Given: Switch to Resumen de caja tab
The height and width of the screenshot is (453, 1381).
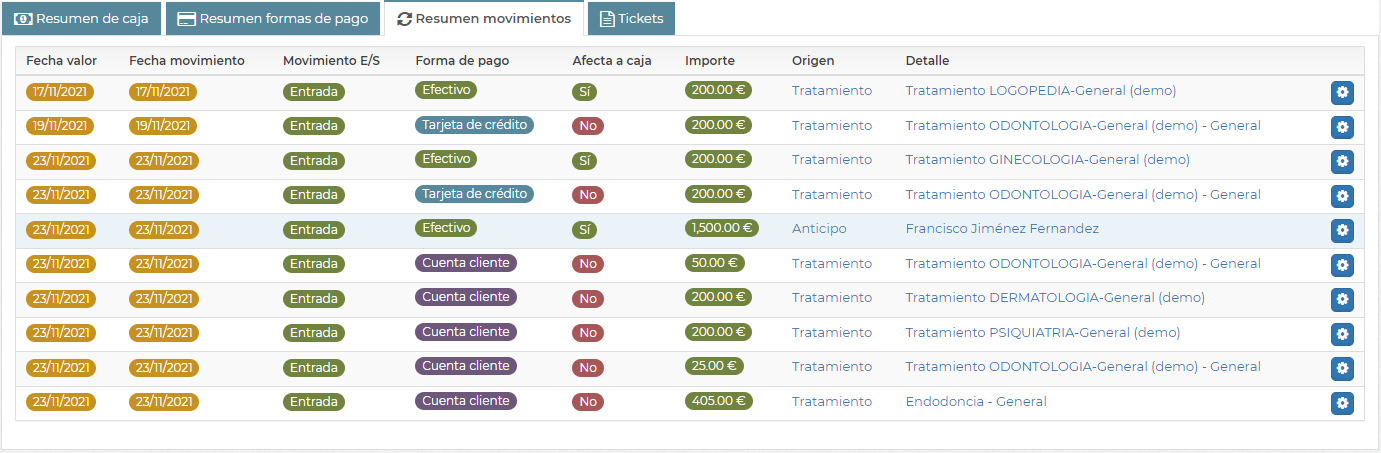Looking at the screenshot, I should click(x=81, y=19).
